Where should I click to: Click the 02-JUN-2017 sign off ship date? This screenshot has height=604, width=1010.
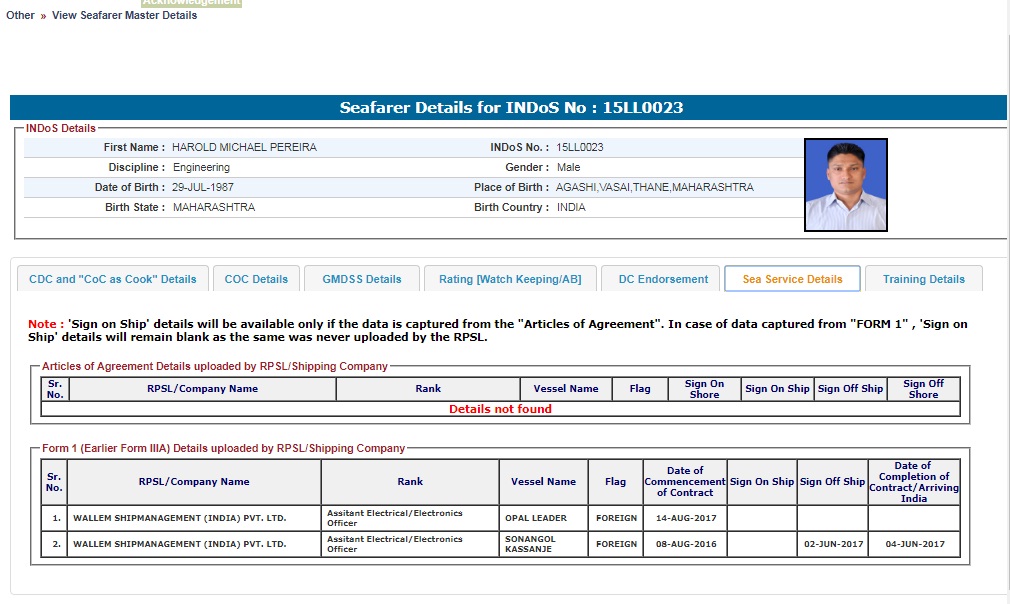tap(832, 544)
